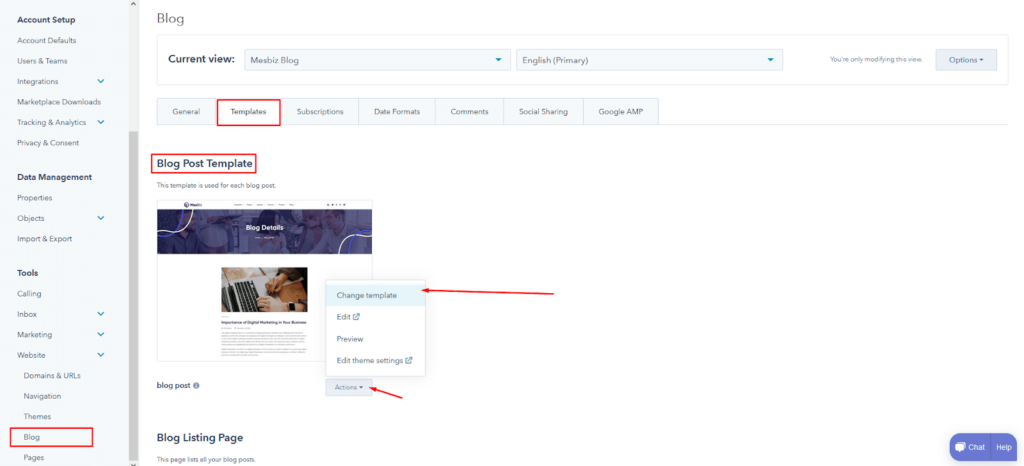Click external-link icon beside Edit theme settings

pos(409,360)
